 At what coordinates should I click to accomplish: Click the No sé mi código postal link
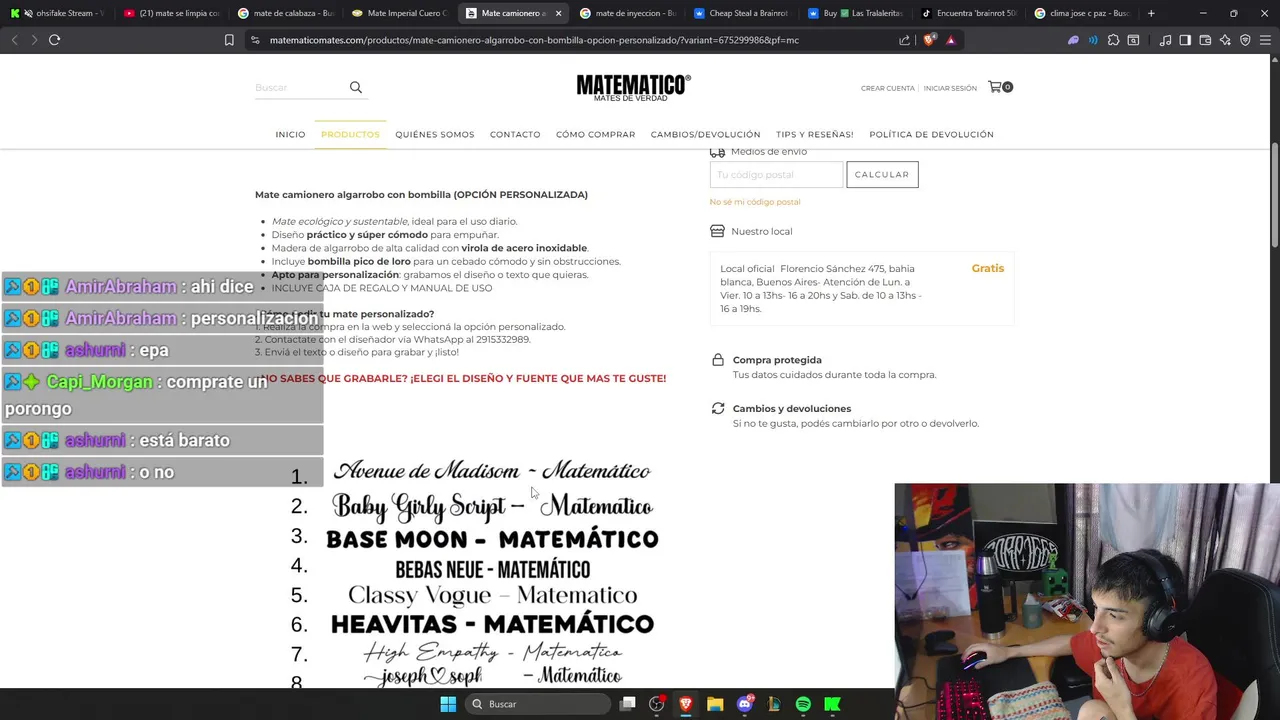click(755, 202)
